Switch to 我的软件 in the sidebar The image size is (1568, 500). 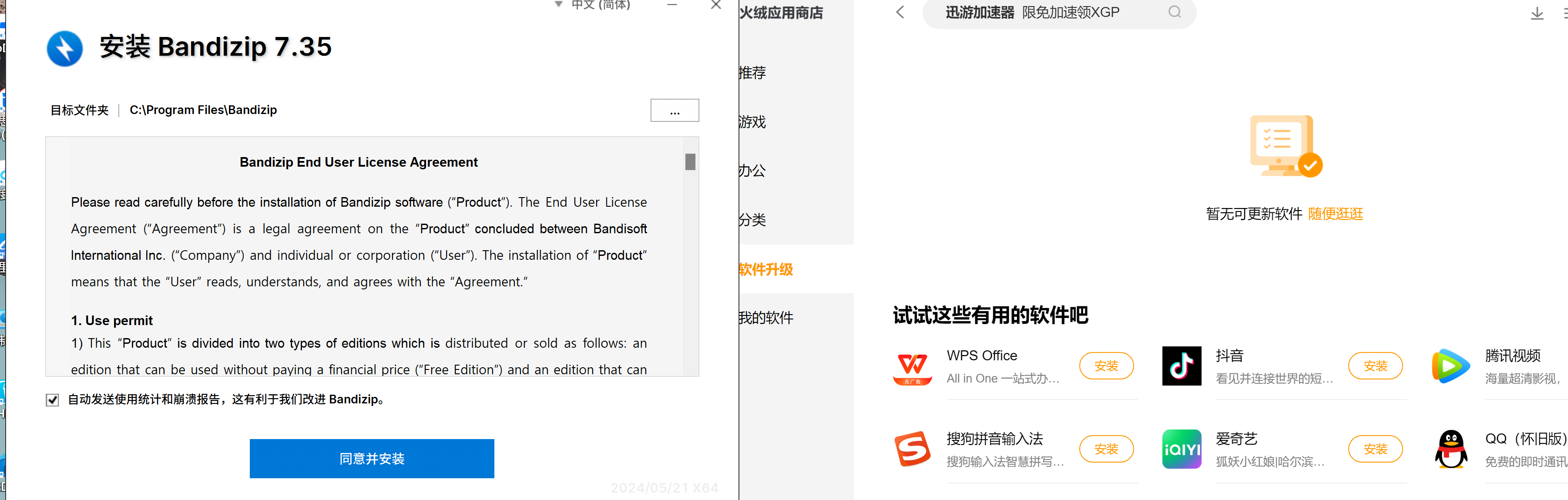click(766, 318)
